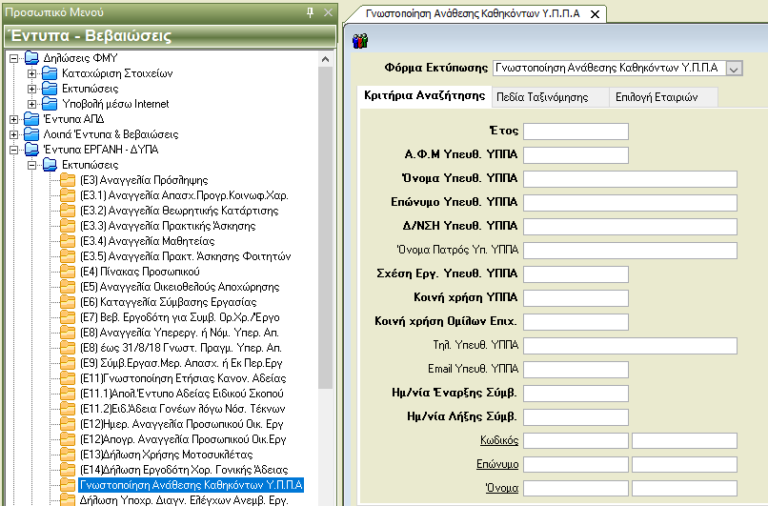768x506 pixels.
Task: Close the Γνωστοποίηση Ανάθεσης Καθηκόντων tab
Action: (x=595, y=14)
